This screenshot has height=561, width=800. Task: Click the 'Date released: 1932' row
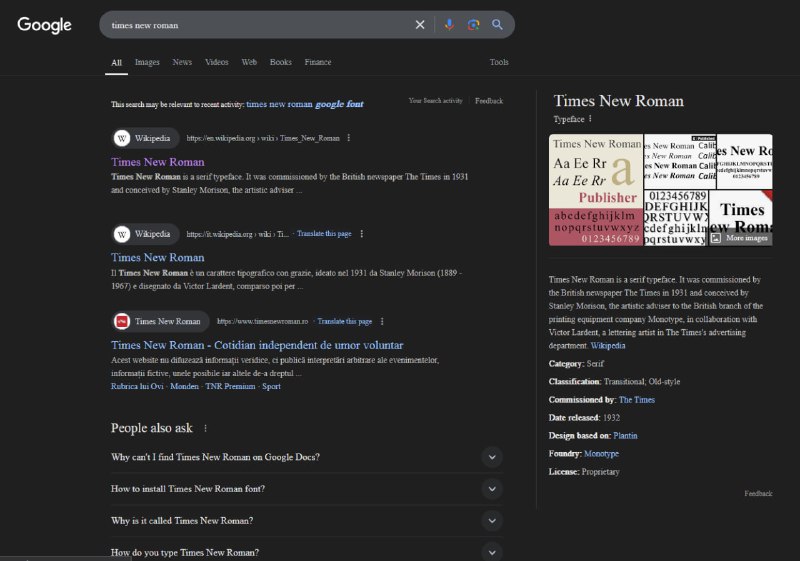584,418
